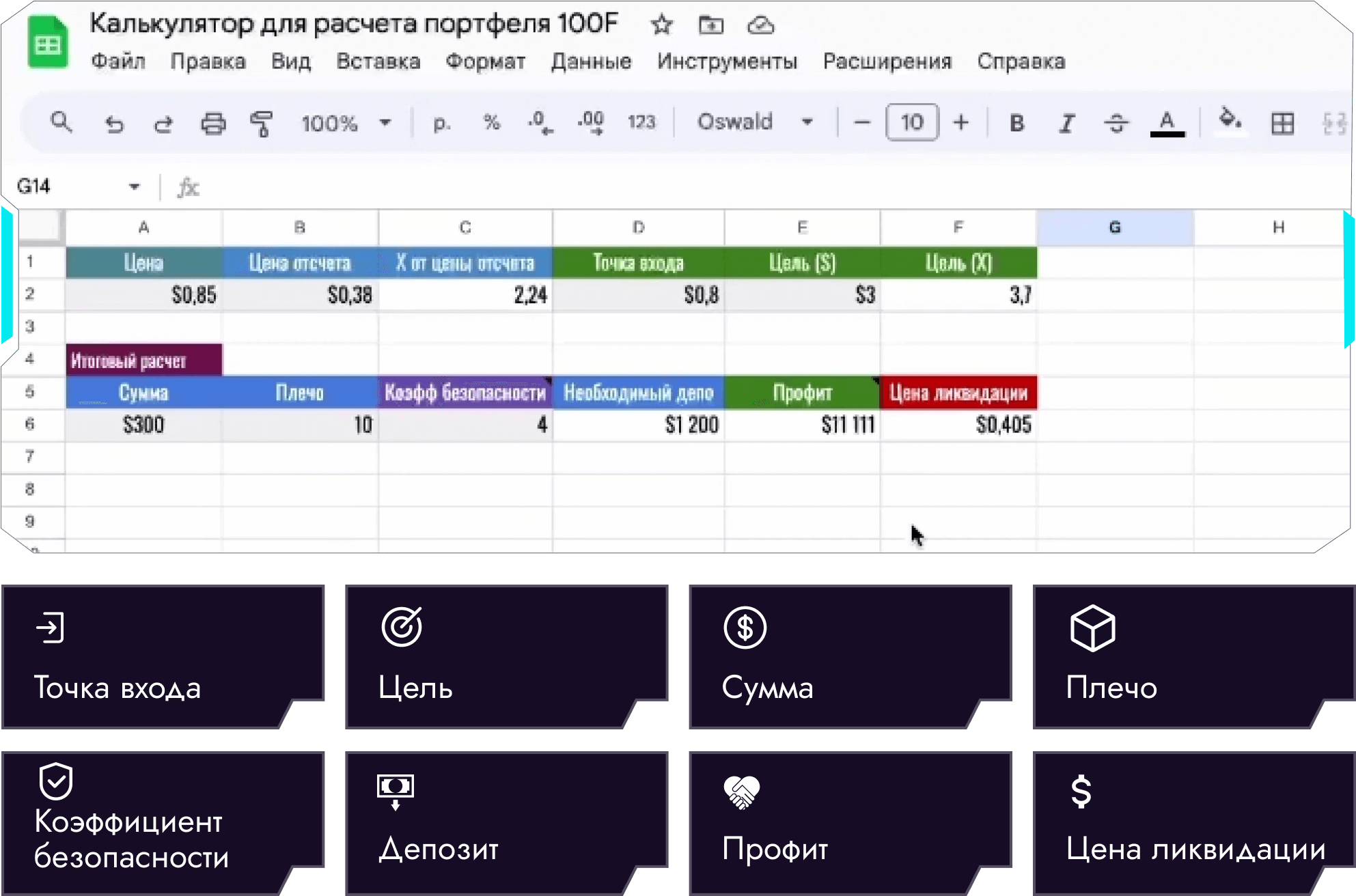Open the text color underlined A swatch
This screenshot has width=1356, height=896.
pos(1167,124)
